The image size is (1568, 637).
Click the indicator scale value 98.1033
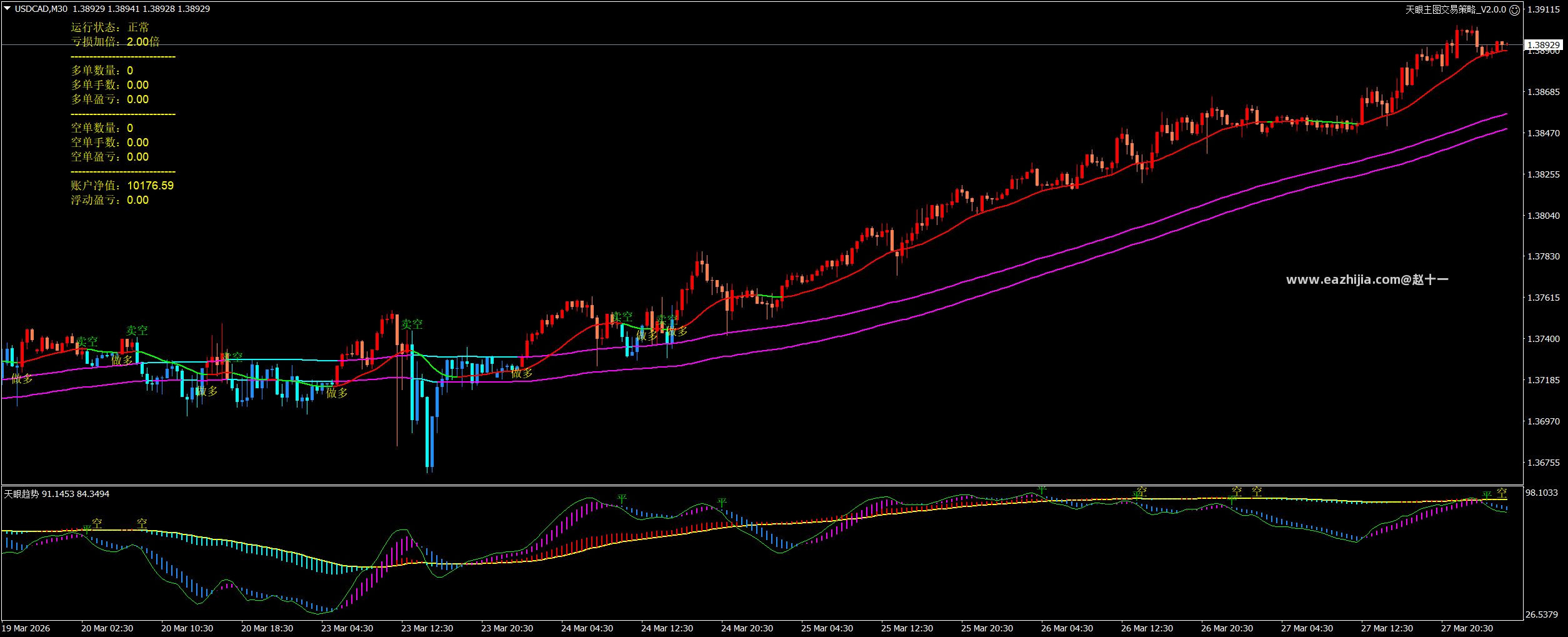(x=1542, y=493)
